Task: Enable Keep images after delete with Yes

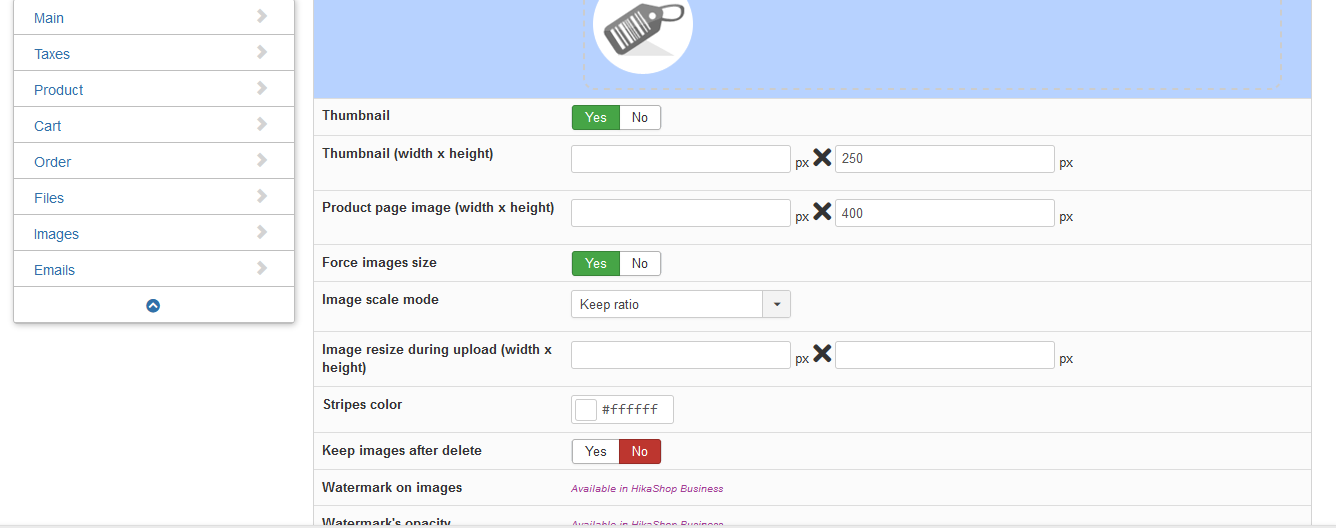Action: click(596, 452)
